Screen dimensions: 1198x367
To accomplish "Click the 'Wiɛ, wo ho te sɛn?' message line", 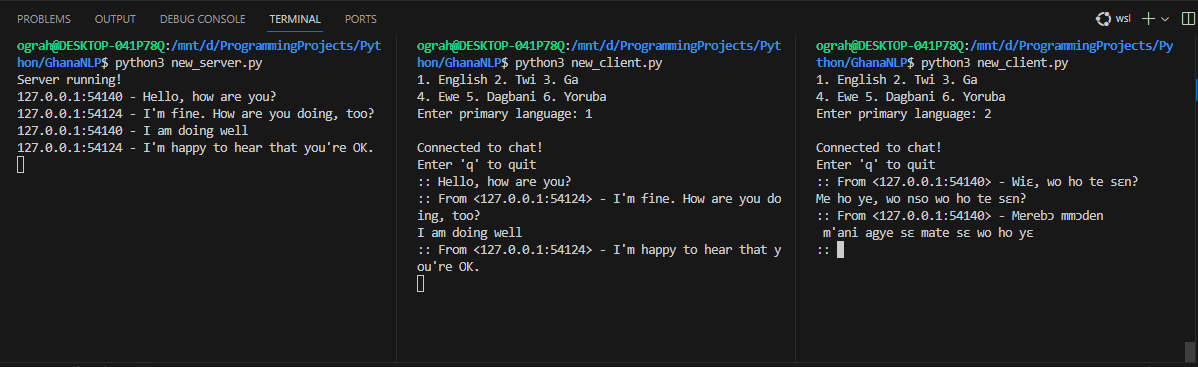I will (978, 181).
